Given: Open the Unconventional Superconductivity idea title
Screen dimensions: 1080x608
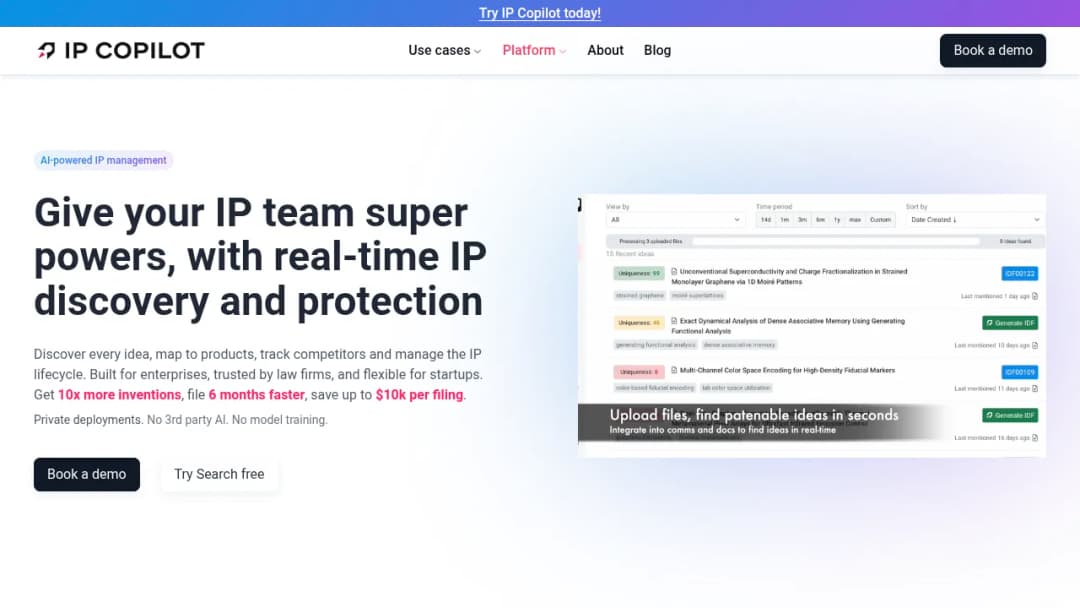Looking at the screenshot, I should [x=789, y=277].
